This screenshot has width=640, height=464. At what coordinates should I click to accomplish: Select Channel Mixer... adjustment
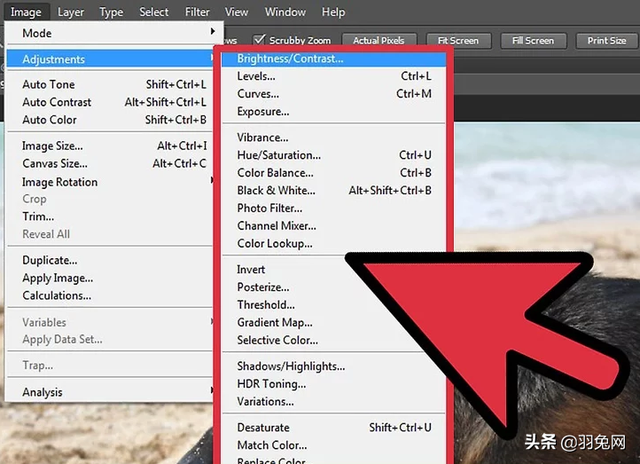point(334,226)
